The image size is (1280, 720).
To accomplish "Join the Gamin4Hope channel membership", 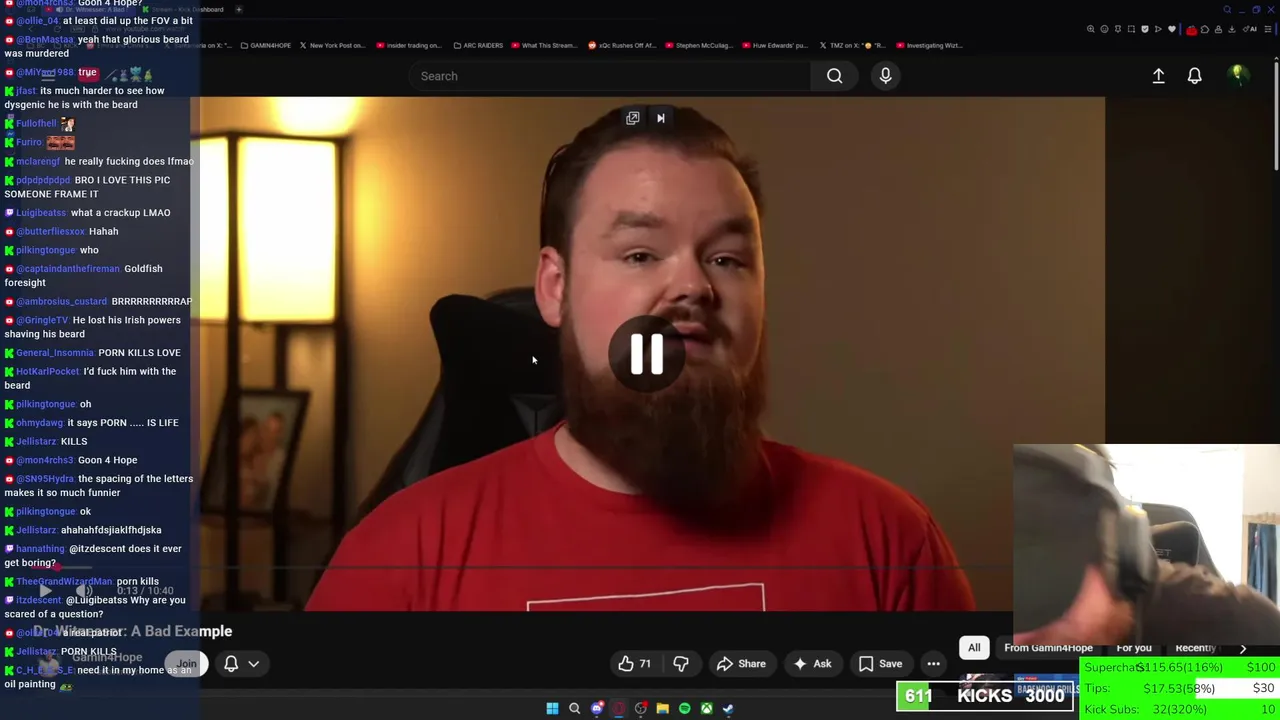I will click(x=187, y=664).
